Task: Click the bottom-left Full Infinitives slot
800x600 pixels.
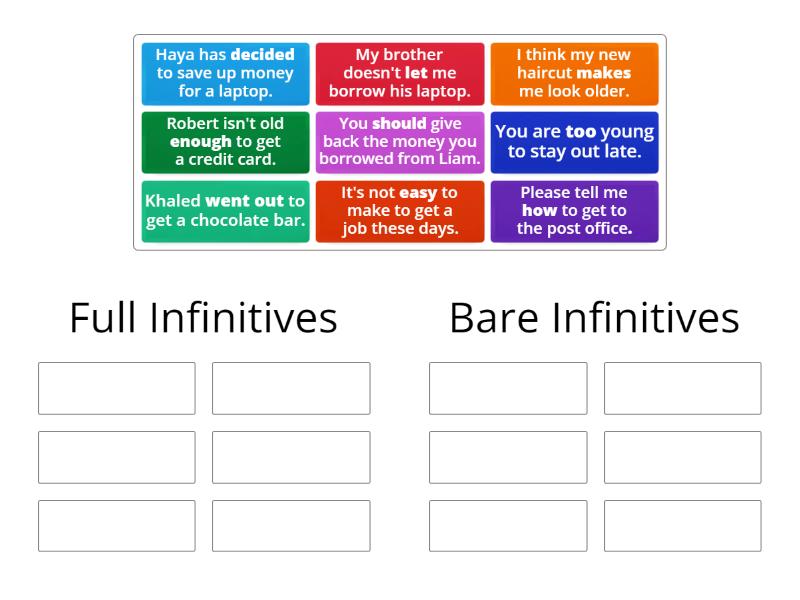Action: [116, 525]
